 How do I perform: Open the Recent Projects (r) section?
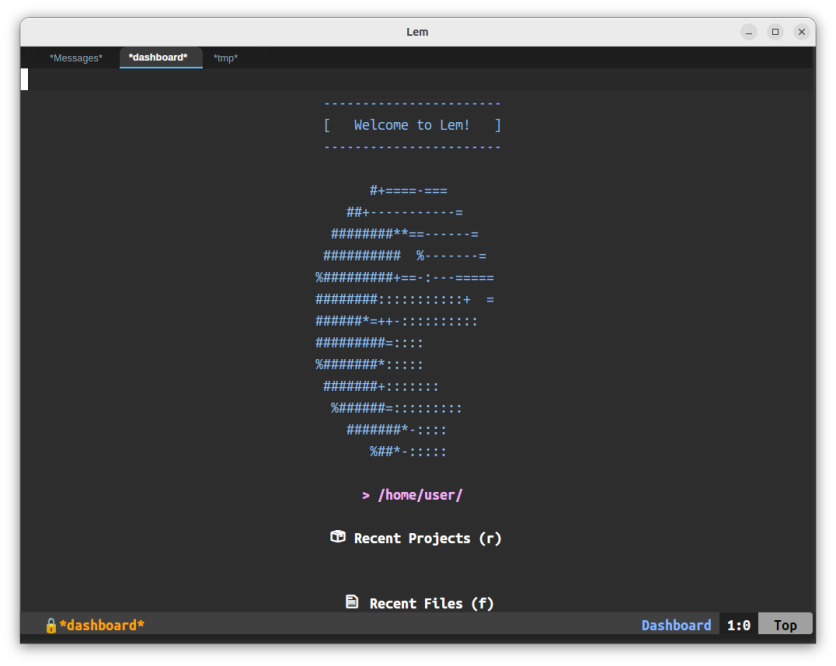(427, 538)
